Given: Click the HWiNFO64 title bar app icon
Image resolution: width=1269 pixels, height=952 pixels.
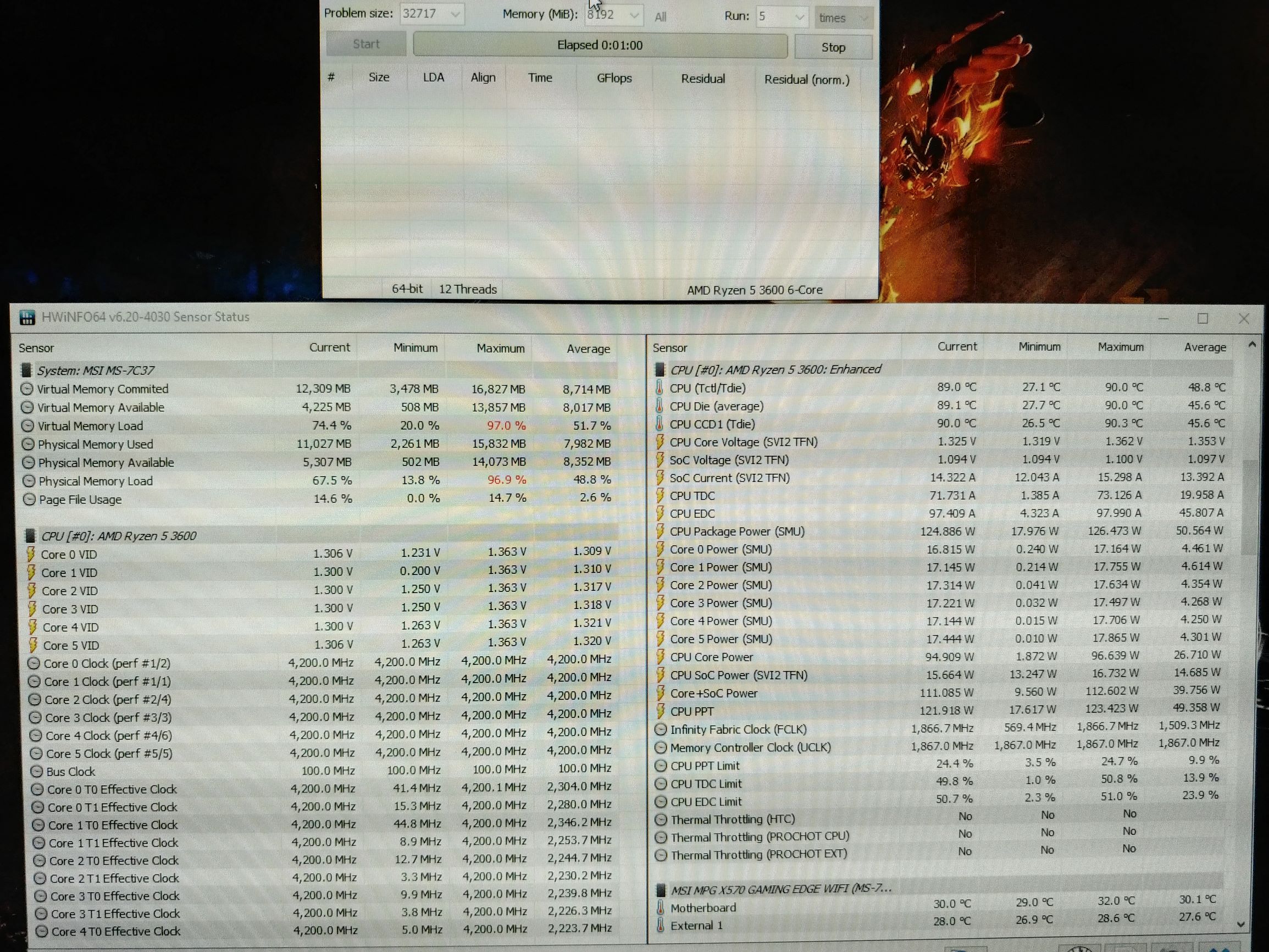Looking at the screenshot, I should pyautogui.click(x=27, y=317).
